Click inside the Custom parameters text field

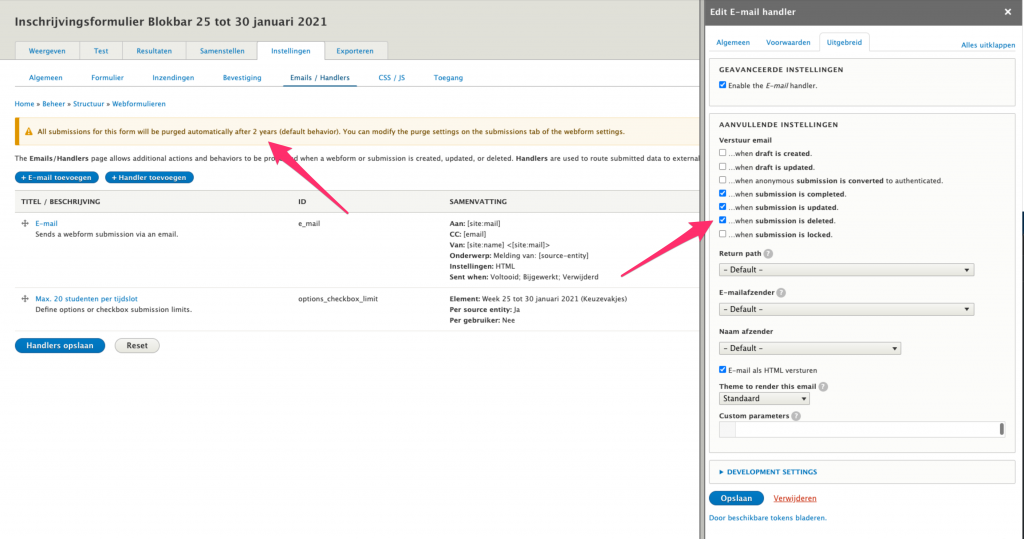tap(860, 429)
